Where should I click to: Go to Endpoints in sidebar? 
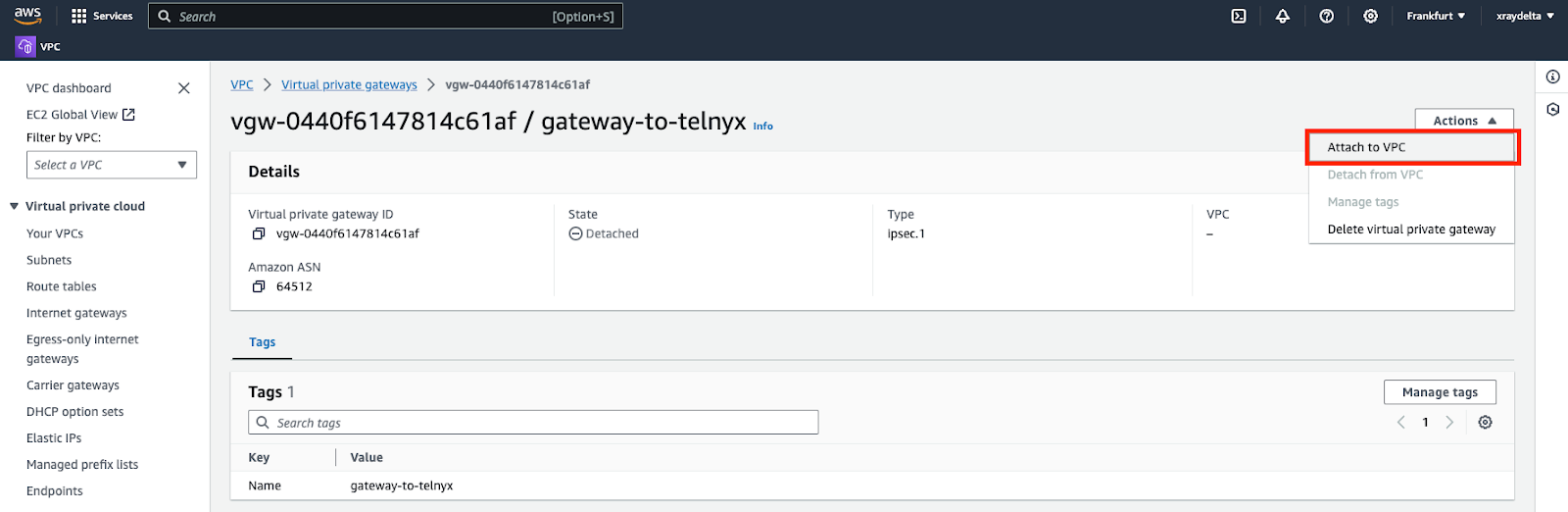click(x=55, y=491)
